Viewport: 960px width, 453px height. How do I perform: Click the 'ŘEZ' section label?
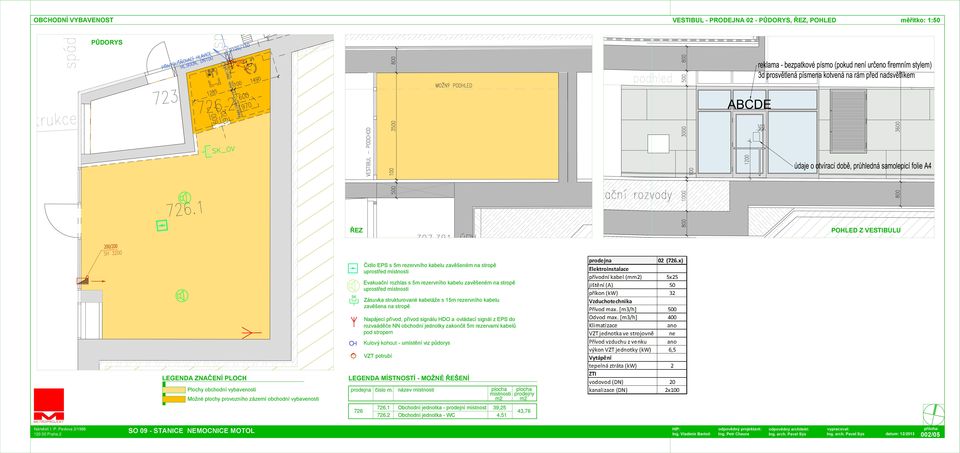[x=356, y=231]
